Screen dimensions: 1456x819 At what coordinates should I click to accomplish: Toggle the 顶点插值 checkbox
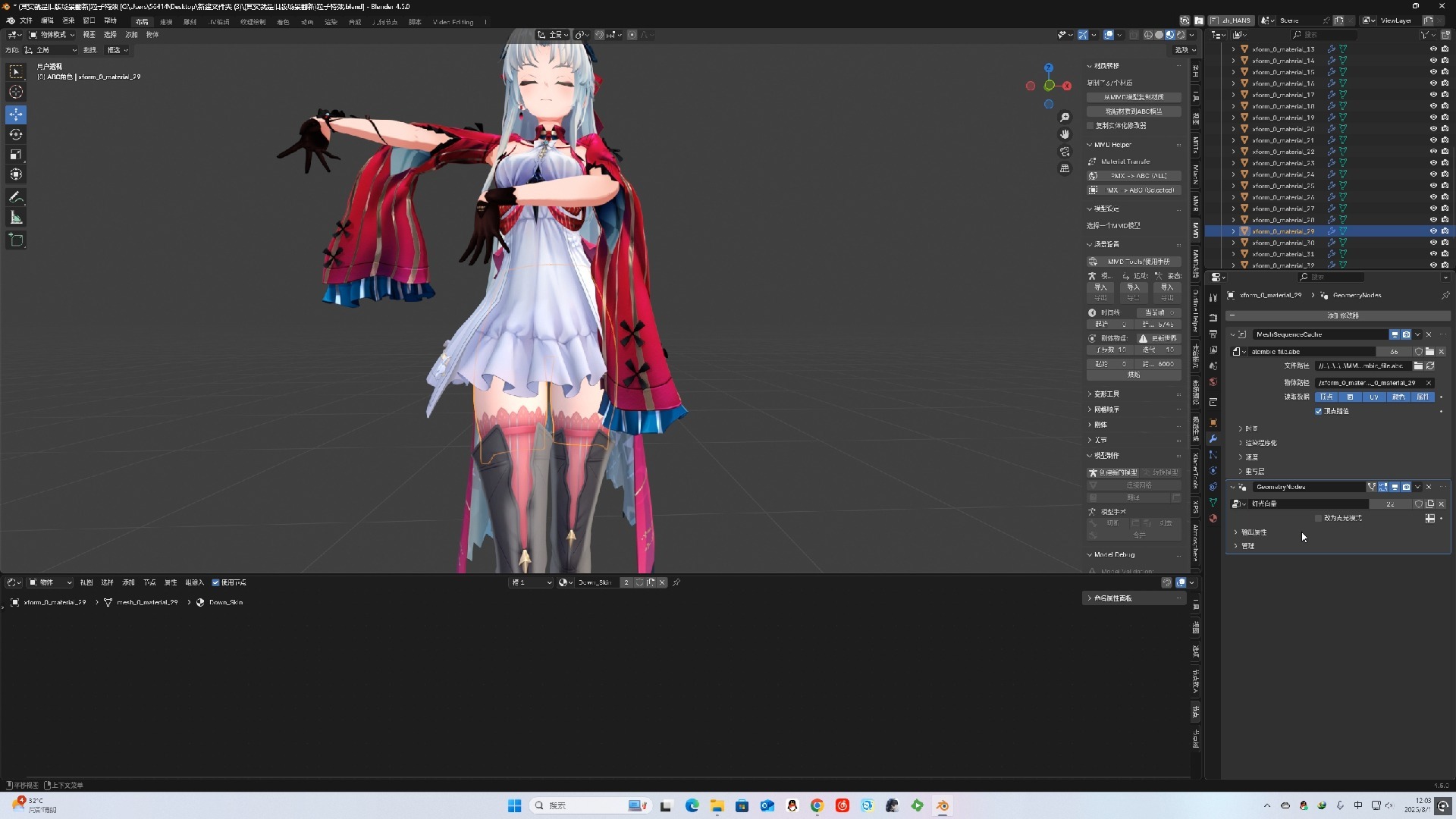point(1318,411)
